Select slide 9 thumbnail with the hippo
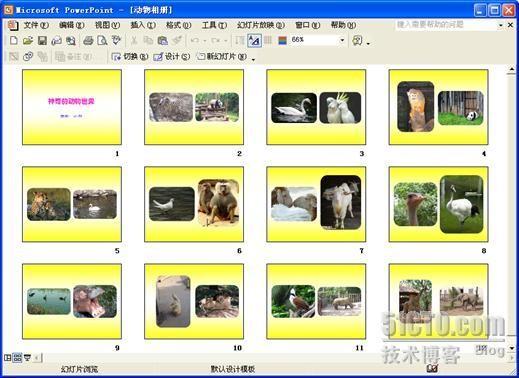Image resolution: width=519 pixels, height=378 pixels. pyautogui.click(x=72, y=302)
